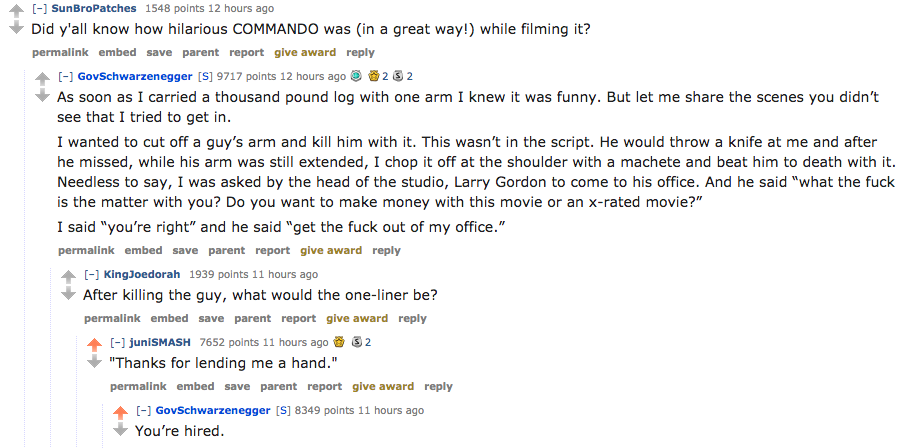Report KingJoedorah's comment
Screen dimensions: 916x448
point(298,318)
